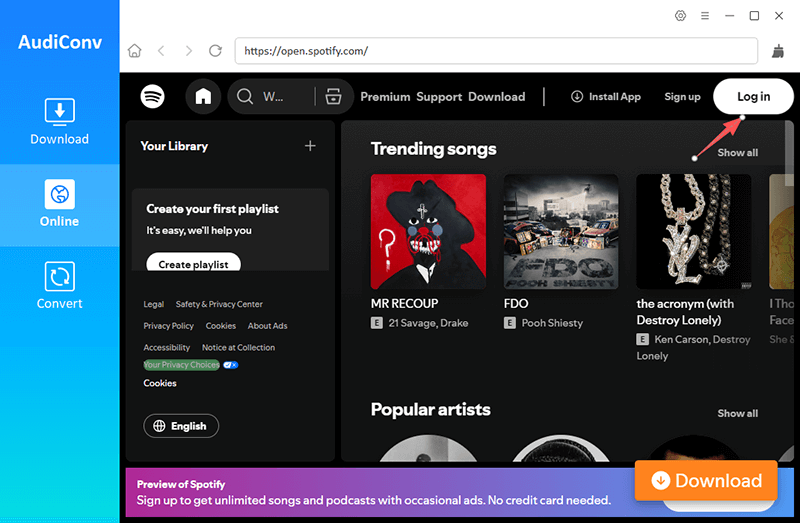The height and width of the screenshot is (523, 800).
Task: Click the vertical scrollbar in Spotify content
Action: (789, 153)
